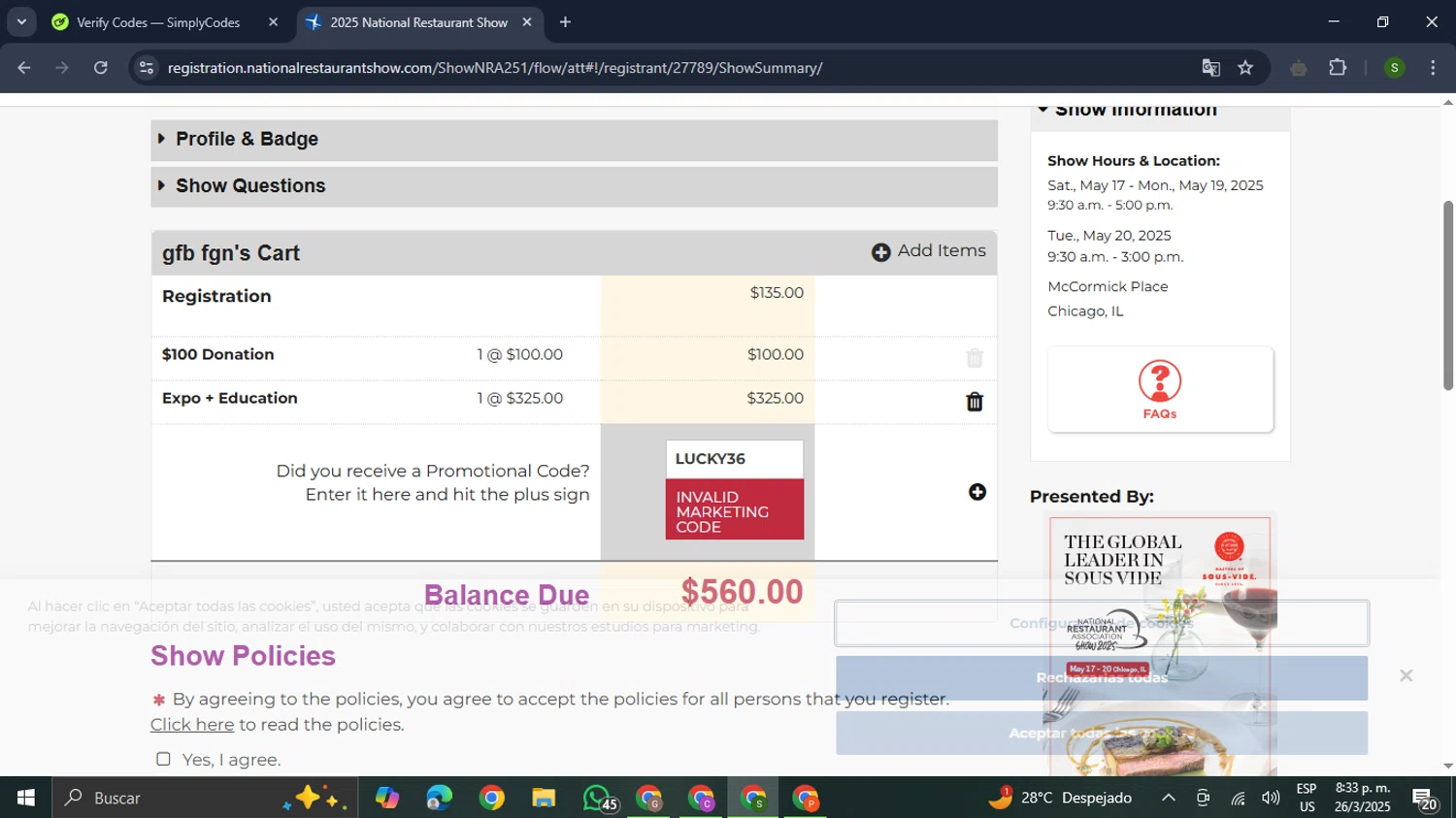Open File Explorer from the taskbar
The image size is (1456, 818).
coord(544,798)
